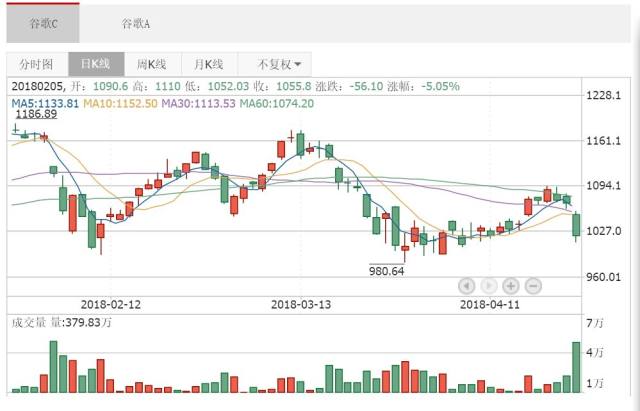
Task: Click the 1万 volume axis label
Action: tap(595, 383)
